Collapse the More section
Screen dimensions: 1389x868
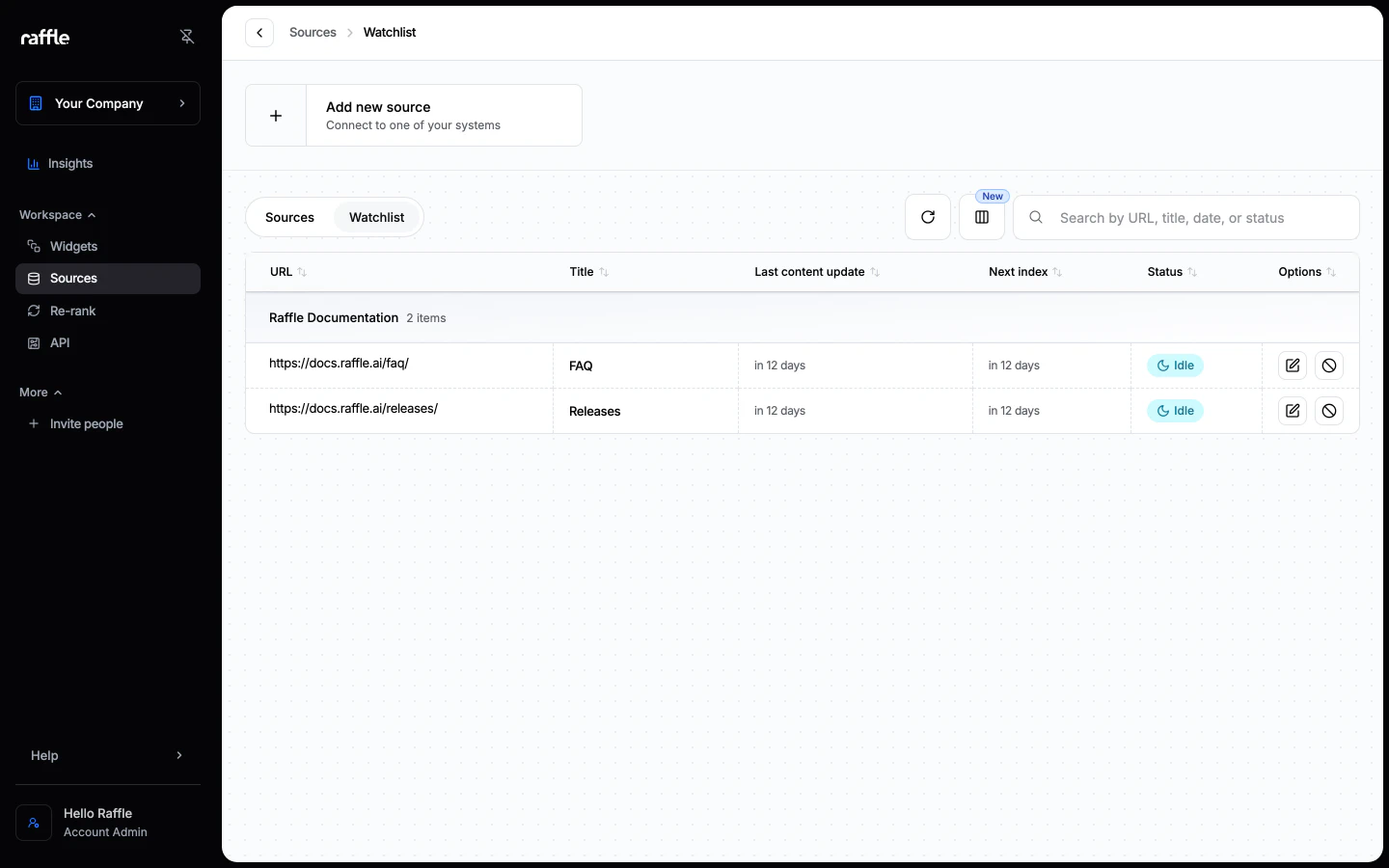[41, 393]
